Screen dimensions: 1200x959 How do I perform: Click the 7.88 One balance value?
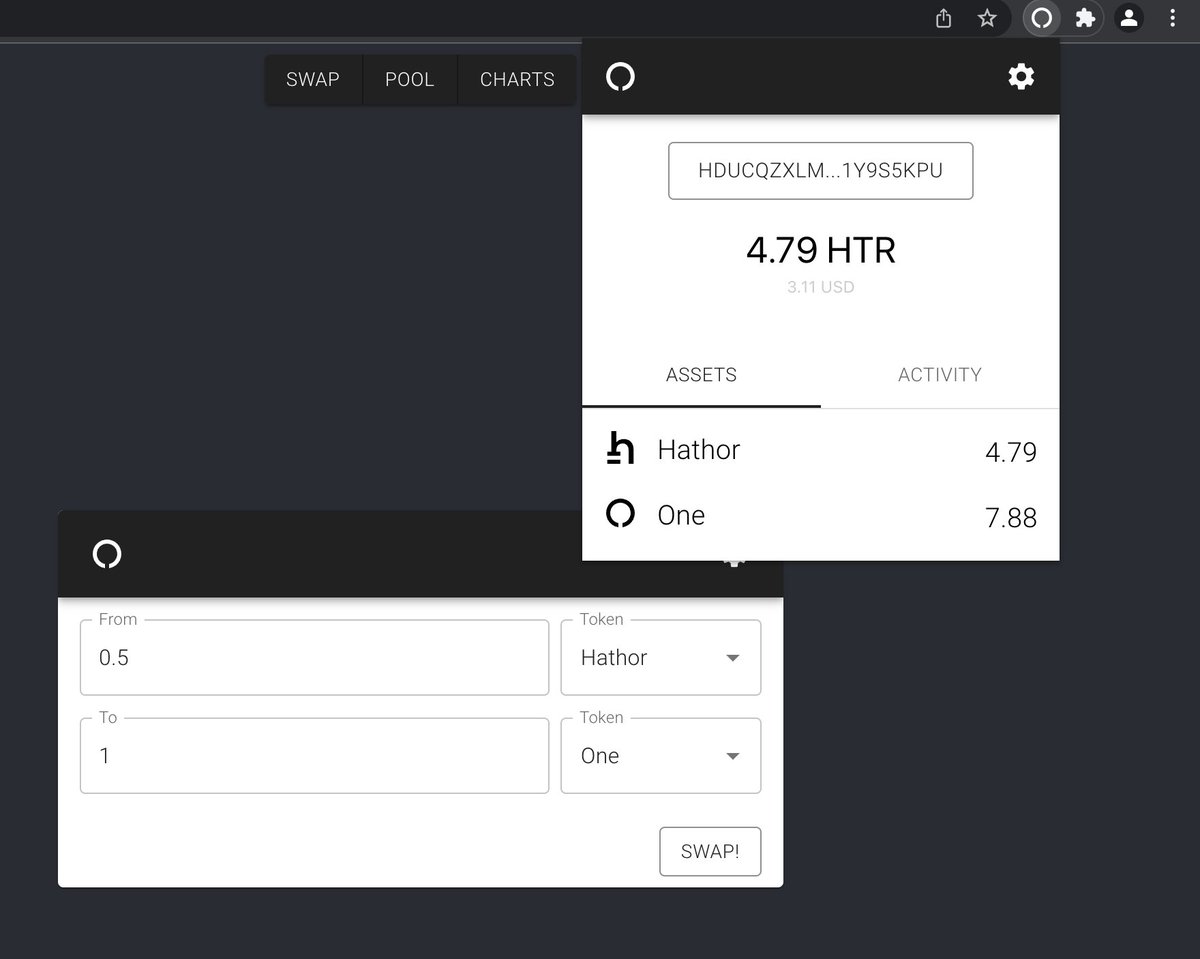[x=1011, y=517]
